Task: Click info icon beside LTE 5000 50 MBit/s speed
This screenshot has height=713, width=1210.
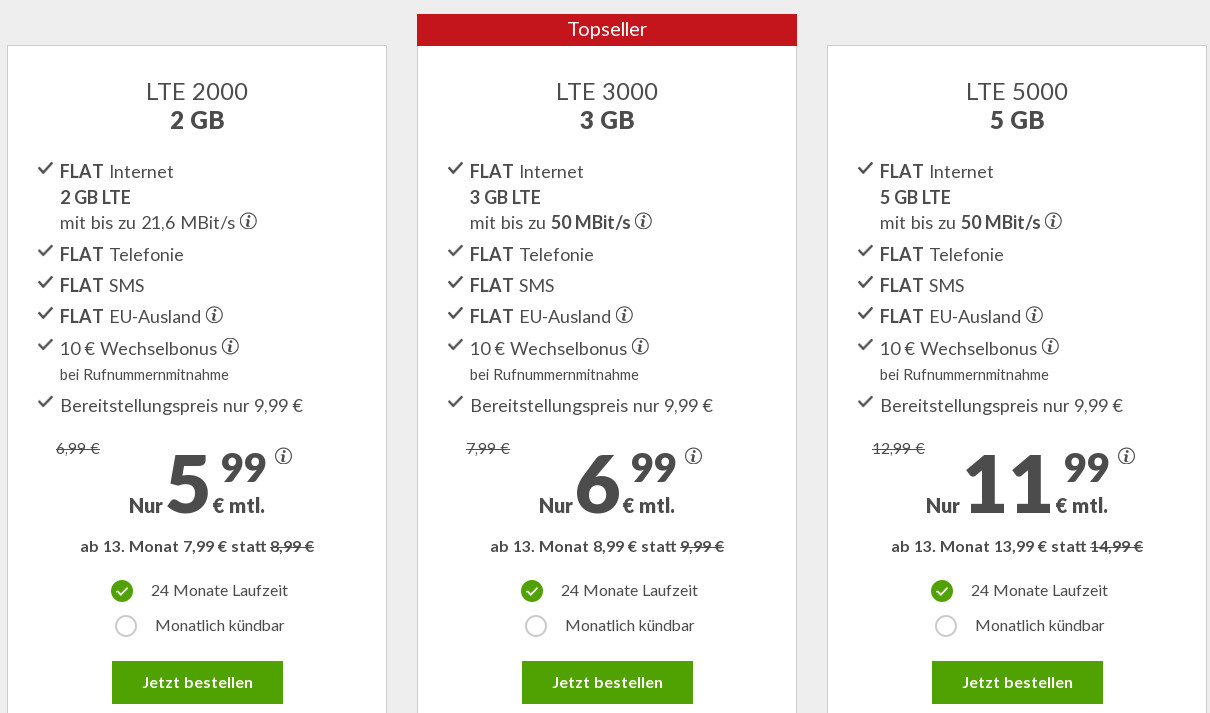Action: pyautogui.click(x=1053, y=221)
